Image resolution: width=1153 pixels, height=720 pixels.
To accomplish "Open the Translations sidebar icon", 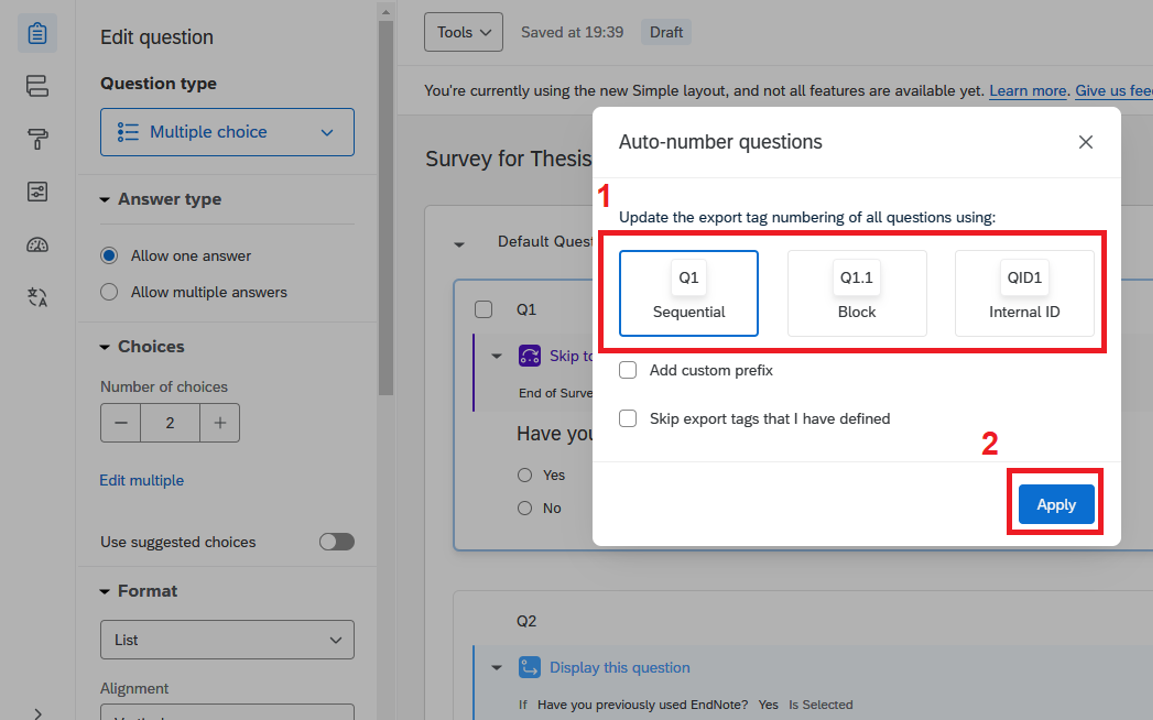I will [37, 297].
